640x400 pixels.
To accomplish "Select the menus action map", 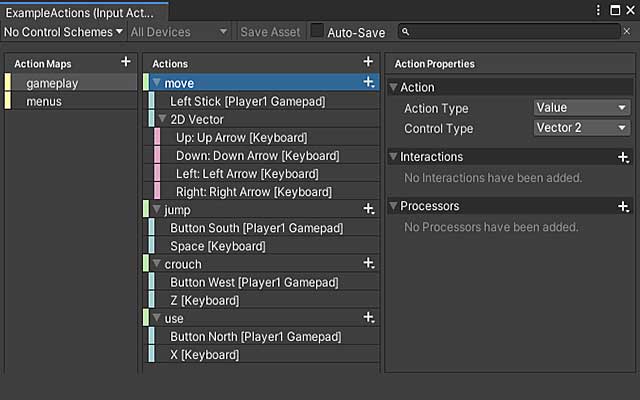I will click(71, 101).
